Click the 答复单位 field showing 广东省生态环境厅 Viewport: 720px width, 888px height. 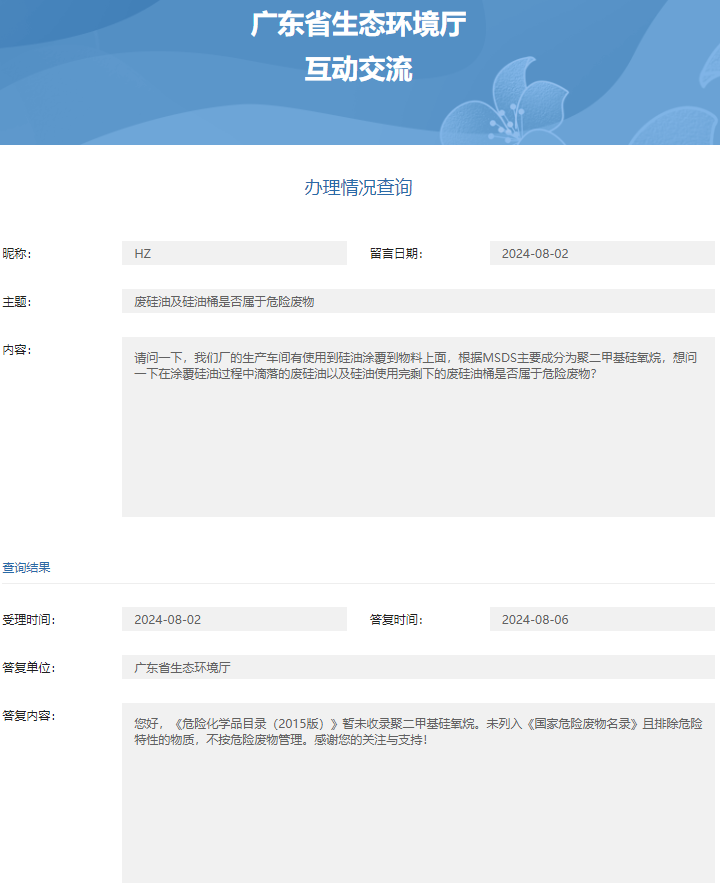click(418, 668)
